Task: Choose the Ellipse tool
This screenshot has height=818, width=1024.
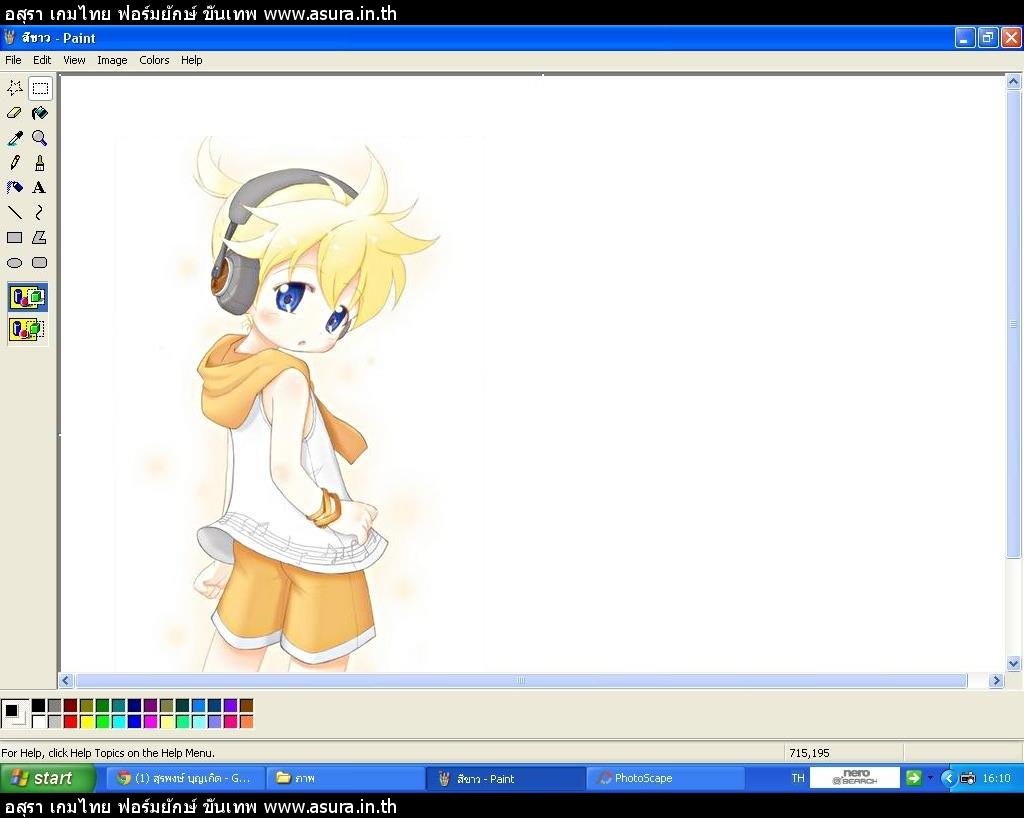Action: tap(14, 263)
